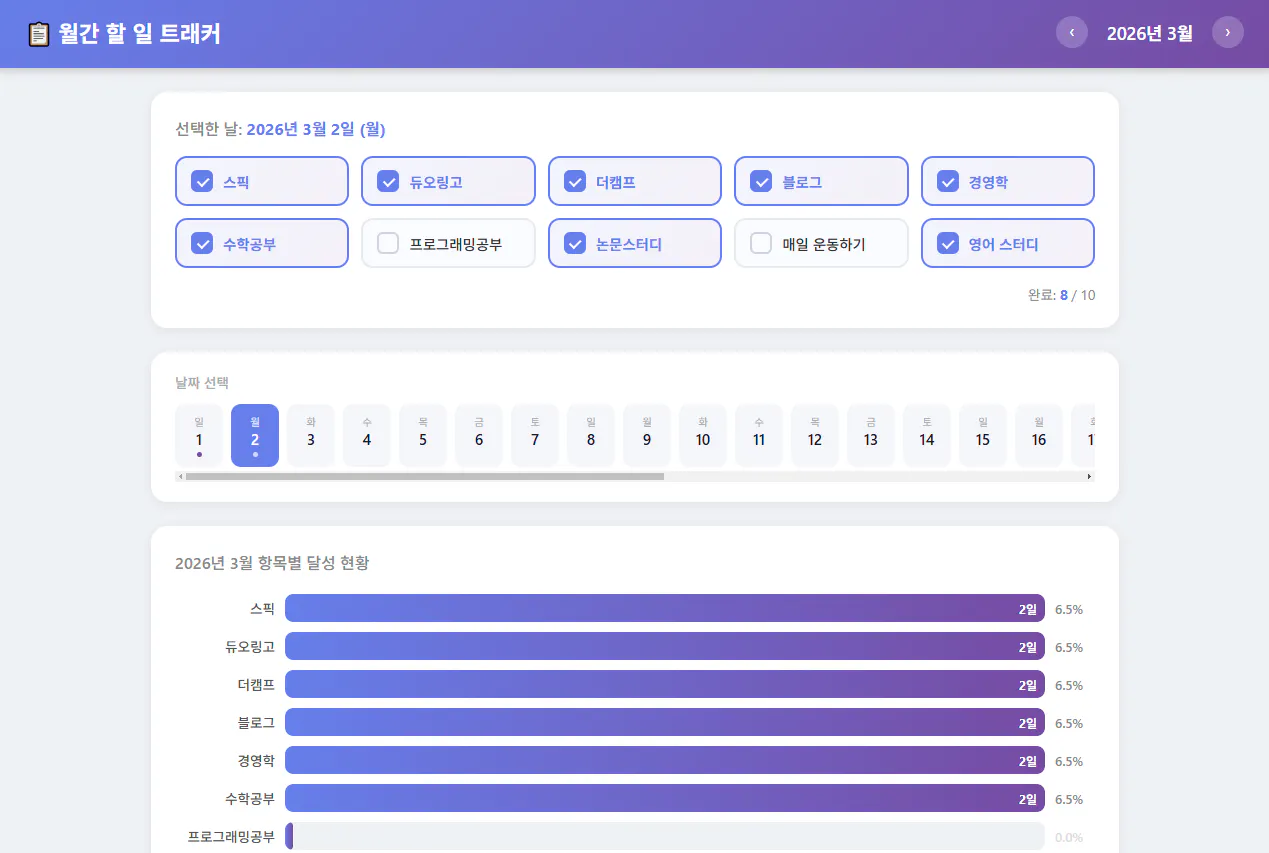Click the date strip scrollbar left arrow

click(x=180, y=477)
